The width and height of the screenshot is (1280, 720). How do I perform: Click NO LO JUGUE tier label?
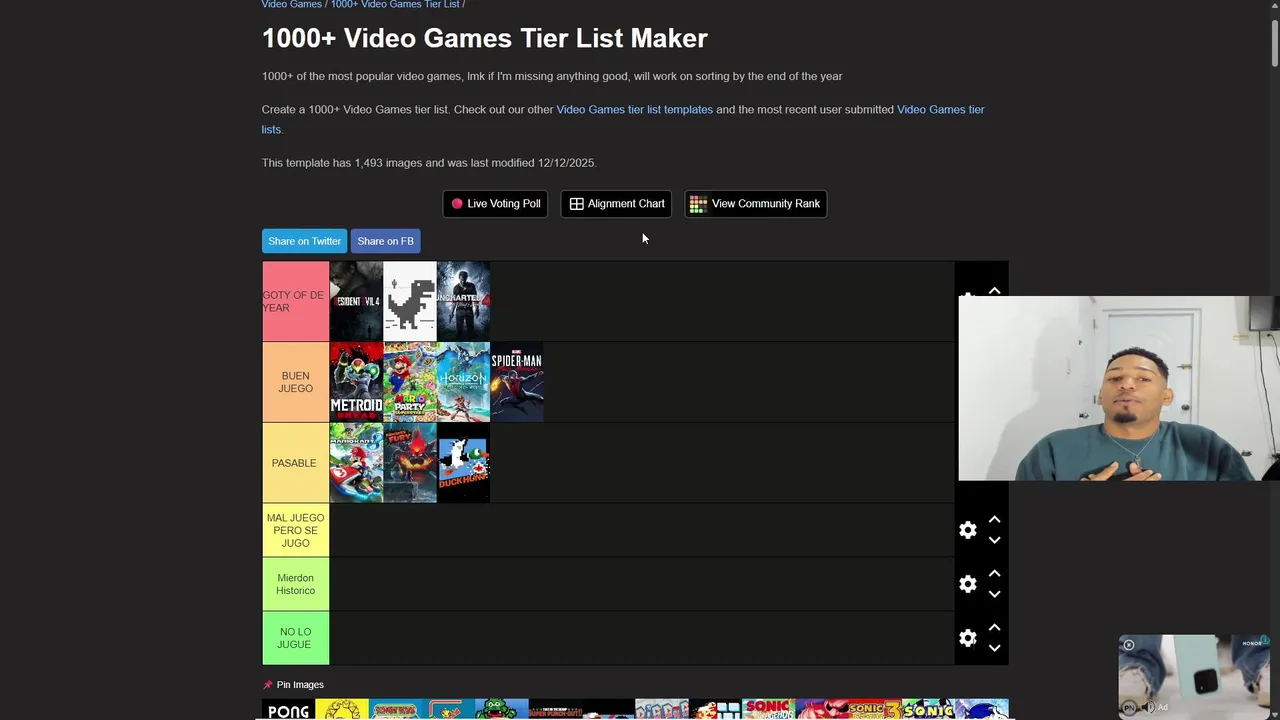click(x=295, y=638)
